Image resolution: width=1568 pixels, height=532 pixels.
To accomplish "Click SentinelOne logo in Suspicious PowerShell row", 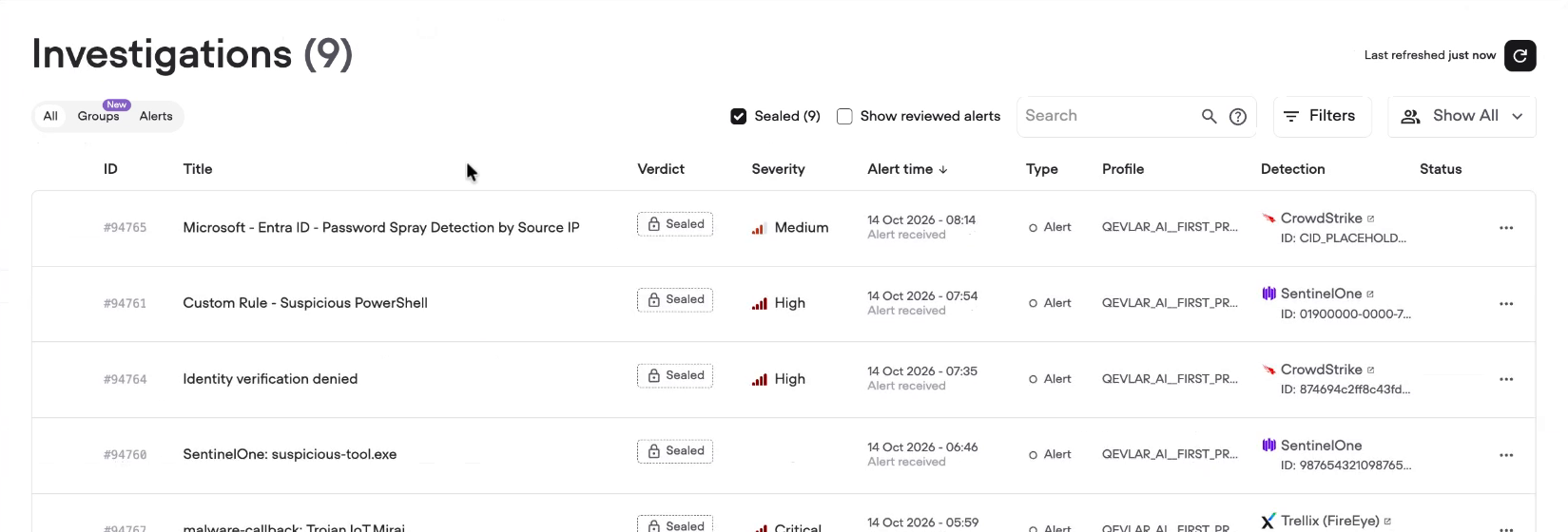I will tap(1268, 294).
